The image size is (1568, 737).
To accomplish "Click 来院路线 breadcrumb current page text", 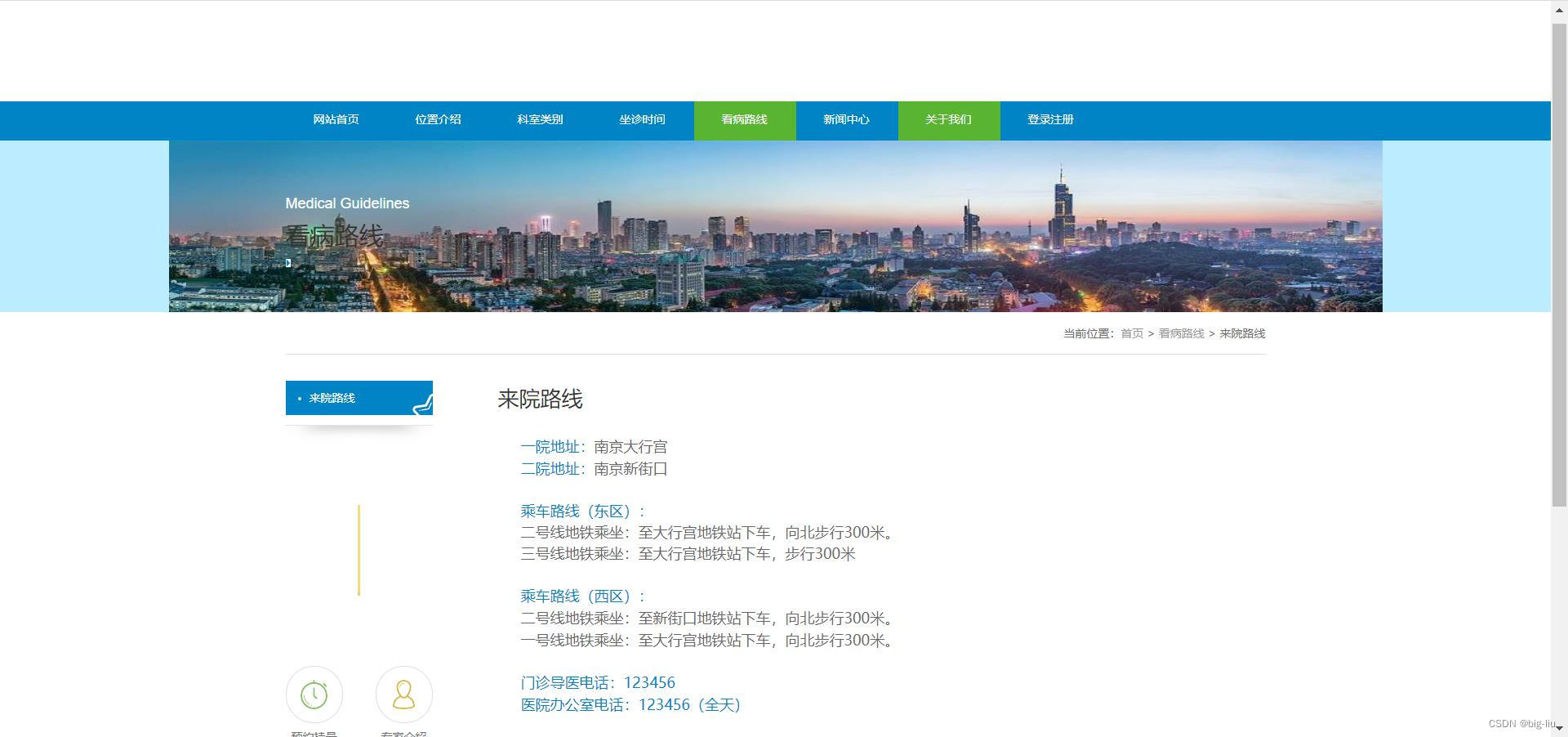I will (1242, 333).
